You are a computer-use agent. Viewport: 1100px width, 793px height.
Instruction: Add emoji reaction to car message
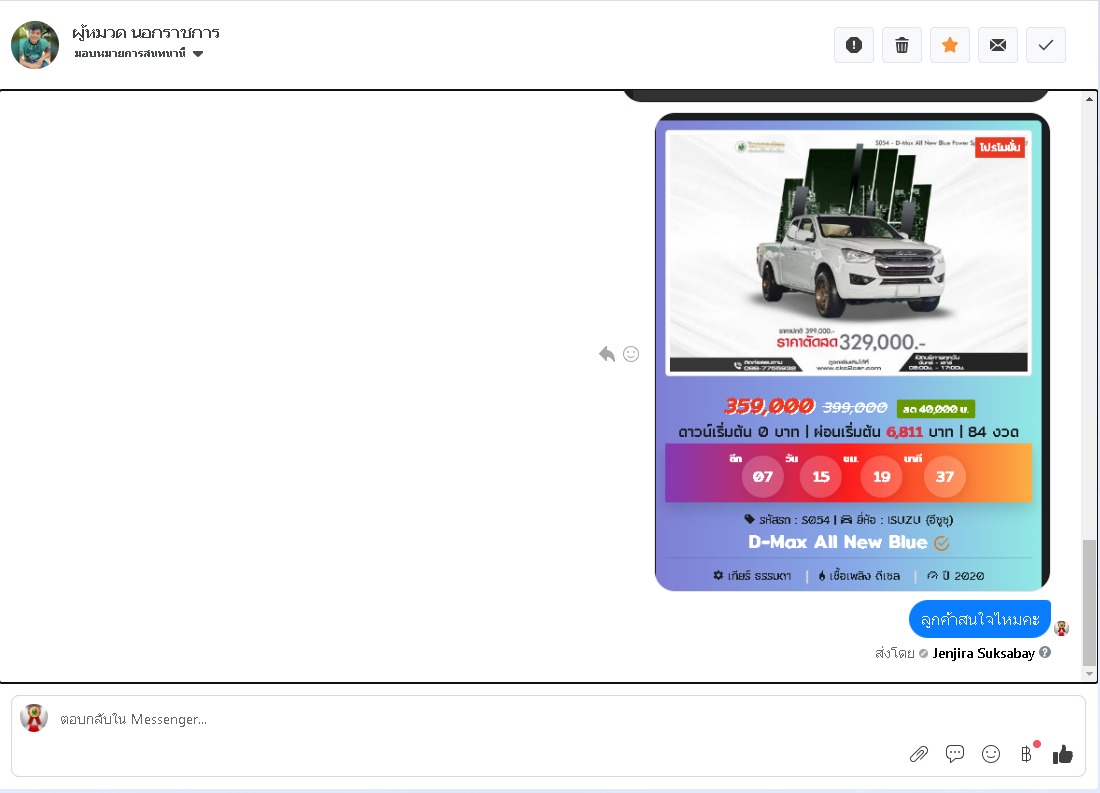631,354
